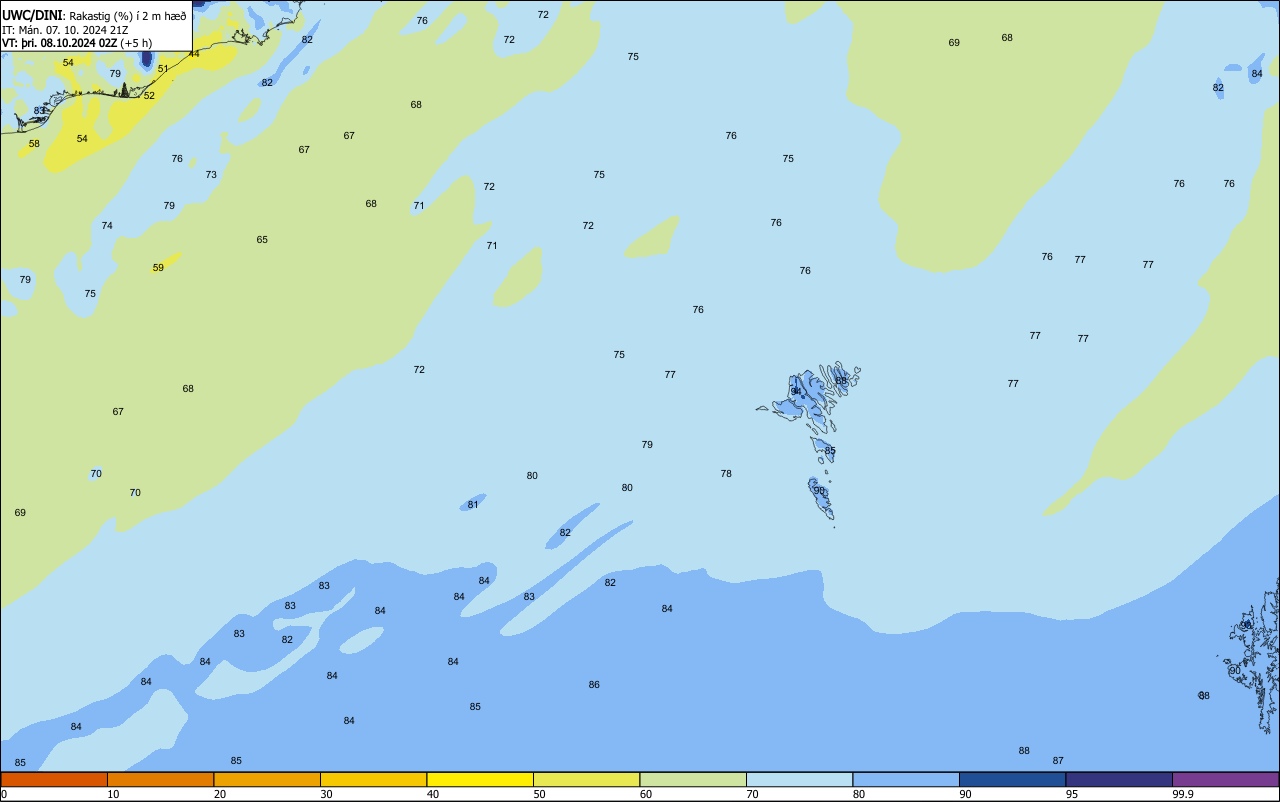Choose the 90–95 dark blue legend swatch
Screen dimensions: 1280x802
[1012, 779]
